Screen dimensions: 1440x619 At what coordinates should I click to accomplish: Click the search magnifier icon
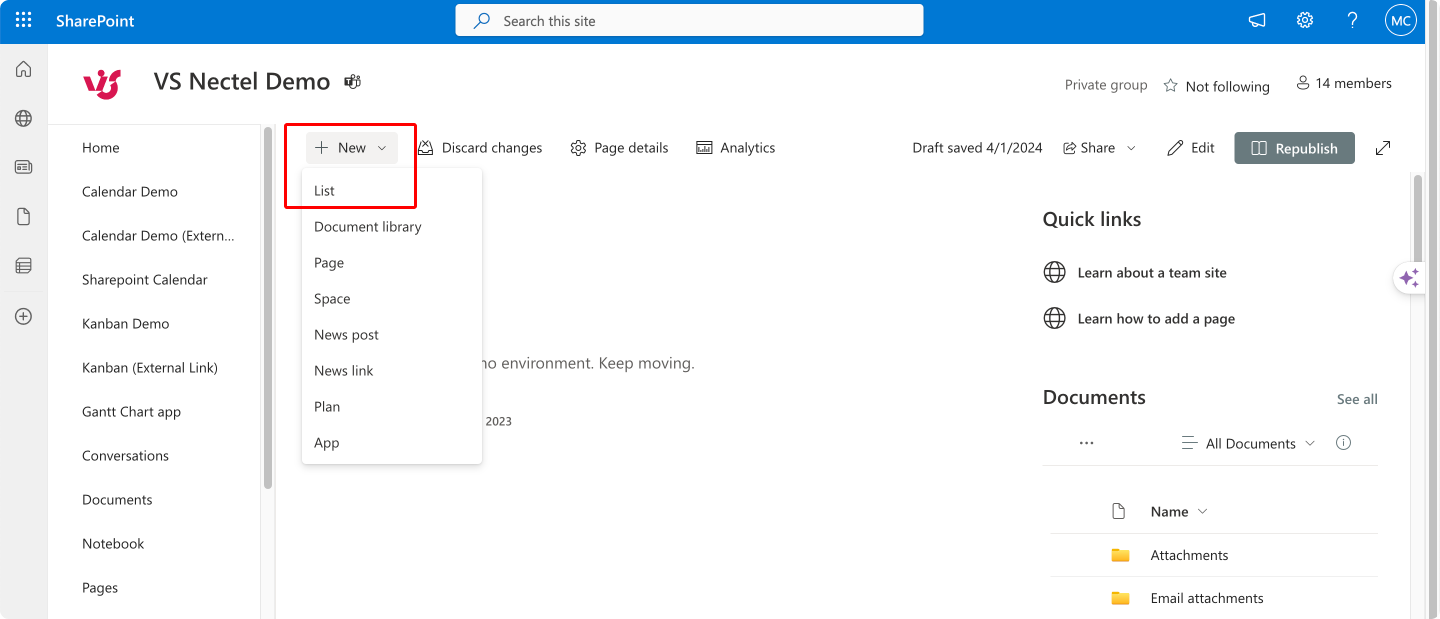tap(482, 20)
